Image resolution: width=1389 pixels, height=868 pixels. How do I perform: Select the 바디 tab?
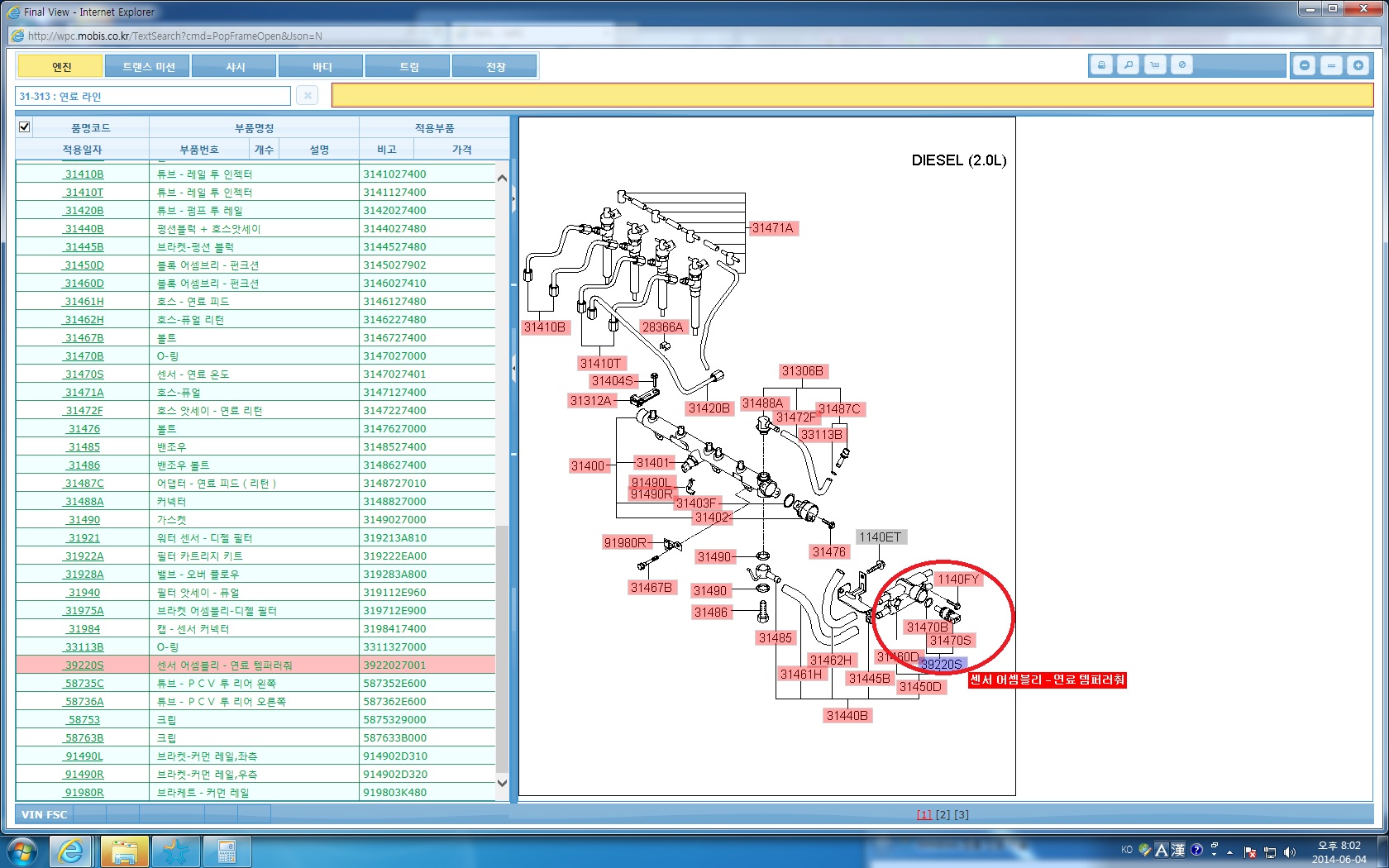coord(322,66)
